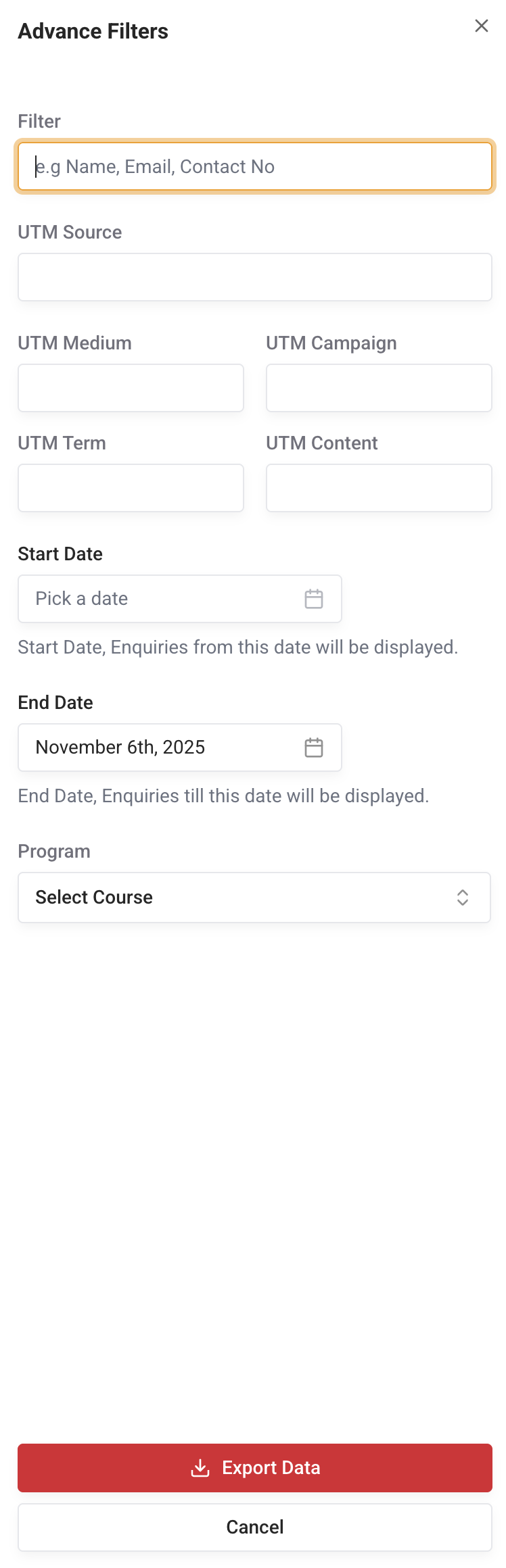Click the UTM Campaign input field
506x1568 pixels.
click(379, 387)
